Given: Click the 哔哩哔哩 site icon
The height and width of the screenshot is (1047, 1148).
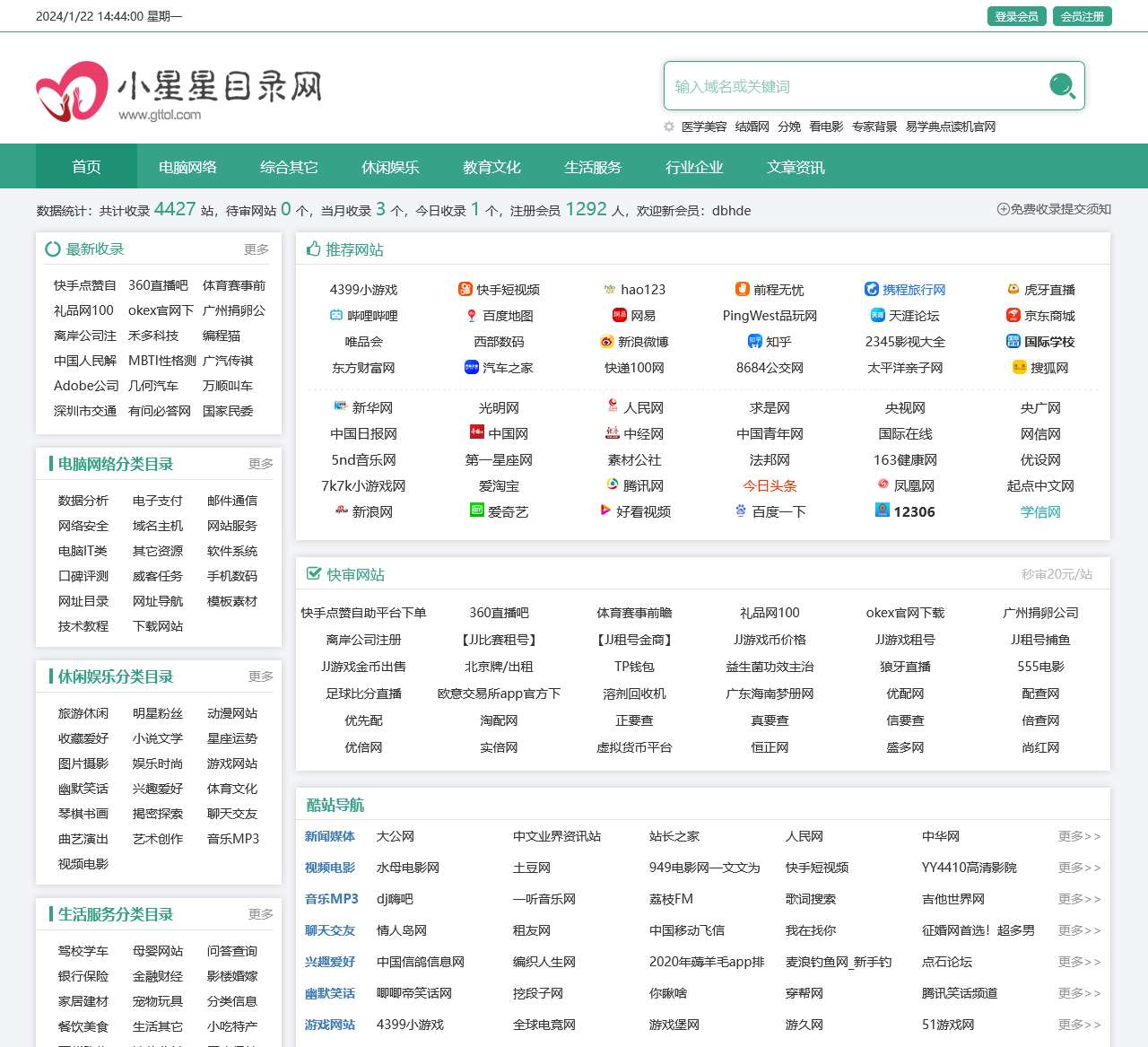Looking at the screenshot, I should [336, 315].
